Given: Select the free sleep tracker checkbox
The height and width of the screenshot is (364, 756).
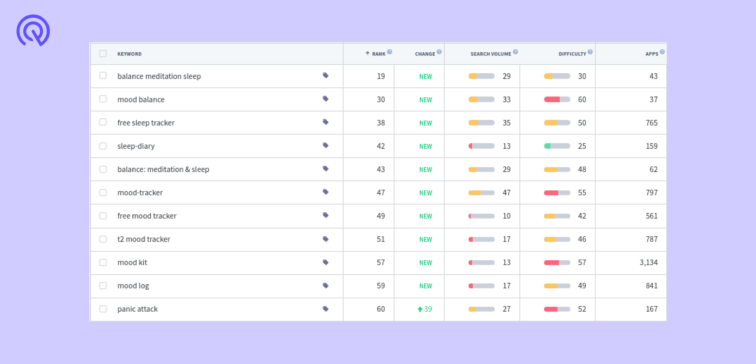Looking at the screenshot, I should [x=103, y=122].
